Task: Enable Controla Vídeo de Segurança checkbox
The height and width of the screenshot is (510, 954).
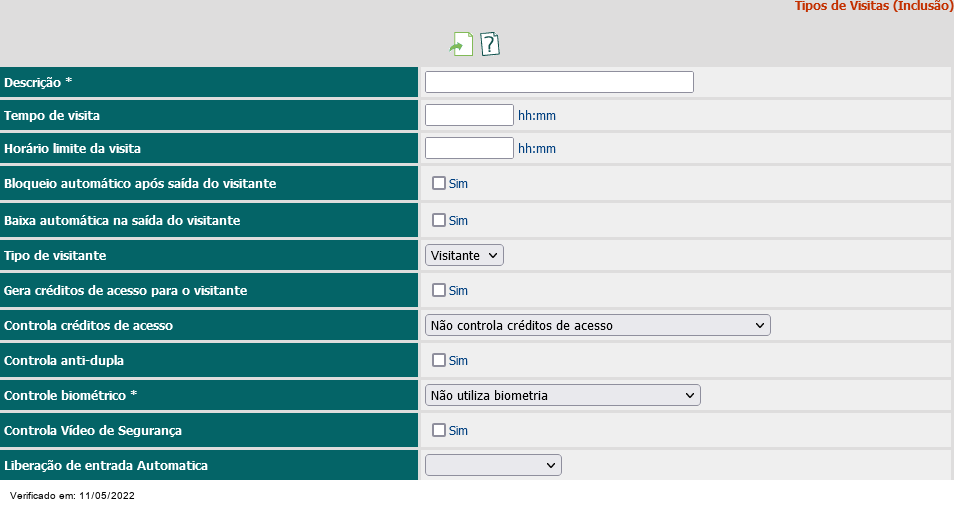Action: 439,430
